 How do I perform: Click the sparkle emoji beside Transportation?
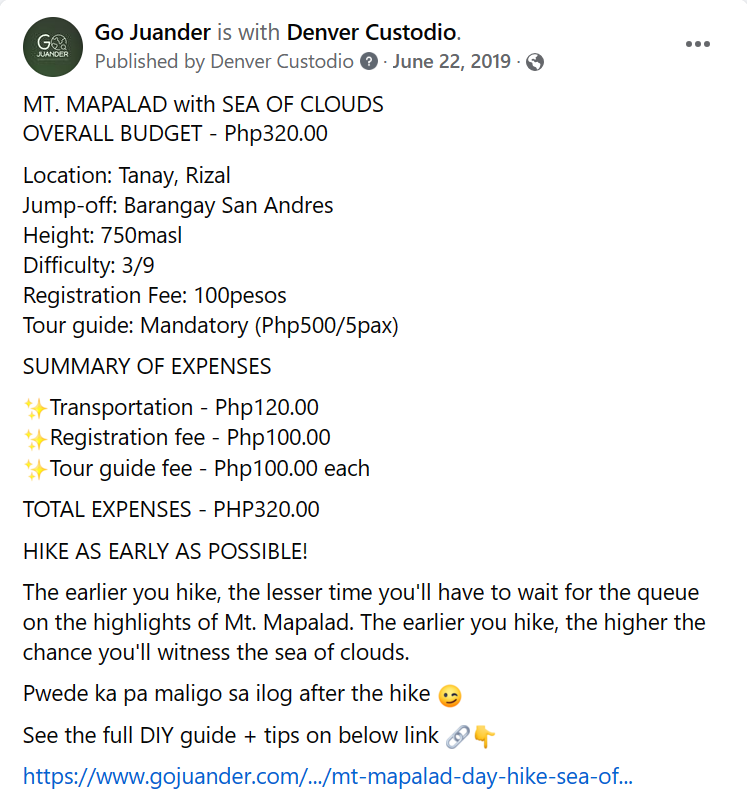[35, 408]
